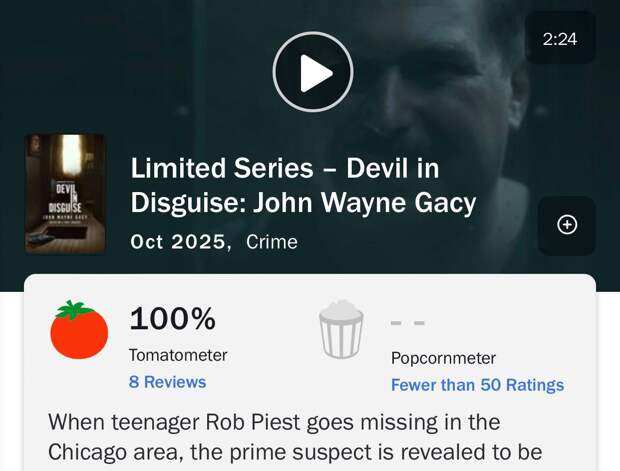Click the 2:24 trailer duration badge
The width and height of the screenshot is (620, 471).
(560, 39)
